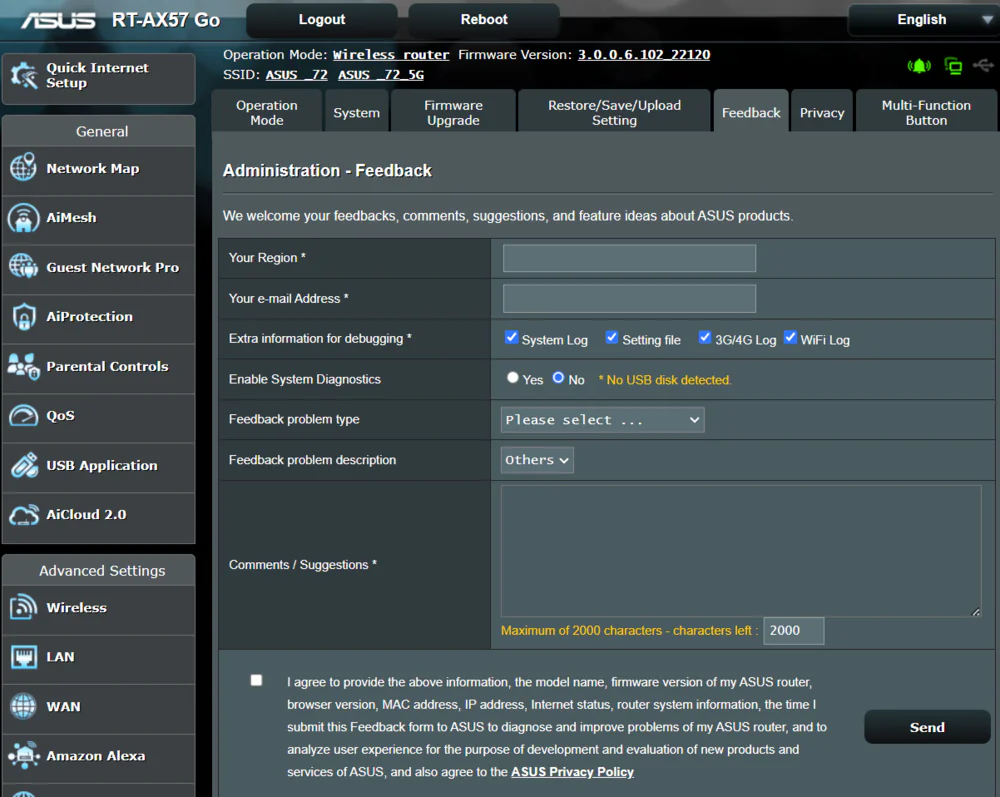
Task: Click the ASUS_72 SSID link
Action: [297, 75]
